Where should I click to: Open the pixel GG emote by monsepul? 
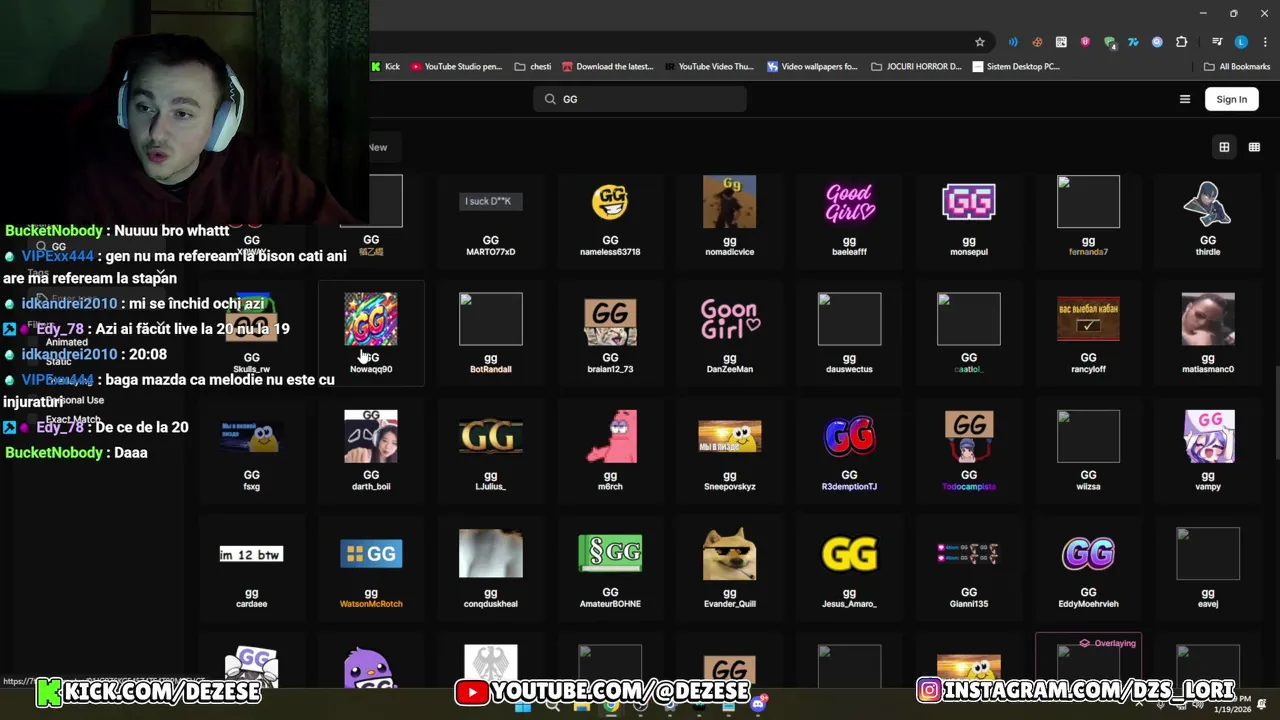(968, 202)
